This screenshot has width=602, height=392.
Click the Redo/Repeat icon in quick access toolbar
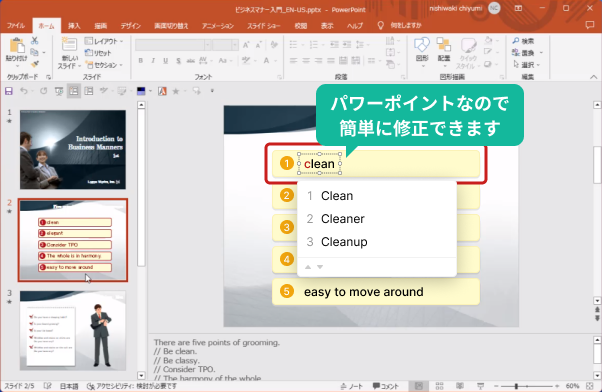pos(43,91)
